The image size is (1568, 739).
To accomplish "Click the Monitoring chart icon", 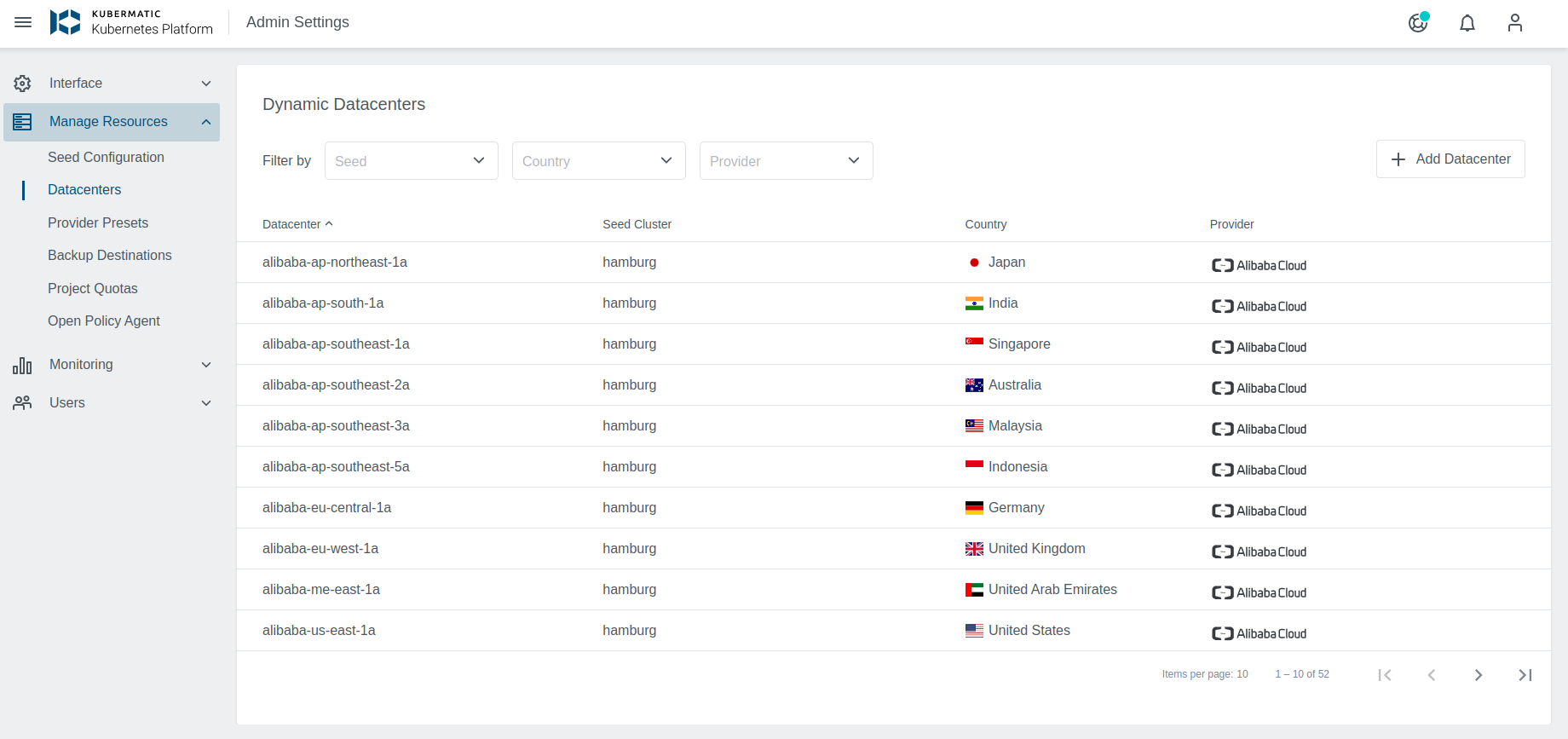I will (23, 365).
